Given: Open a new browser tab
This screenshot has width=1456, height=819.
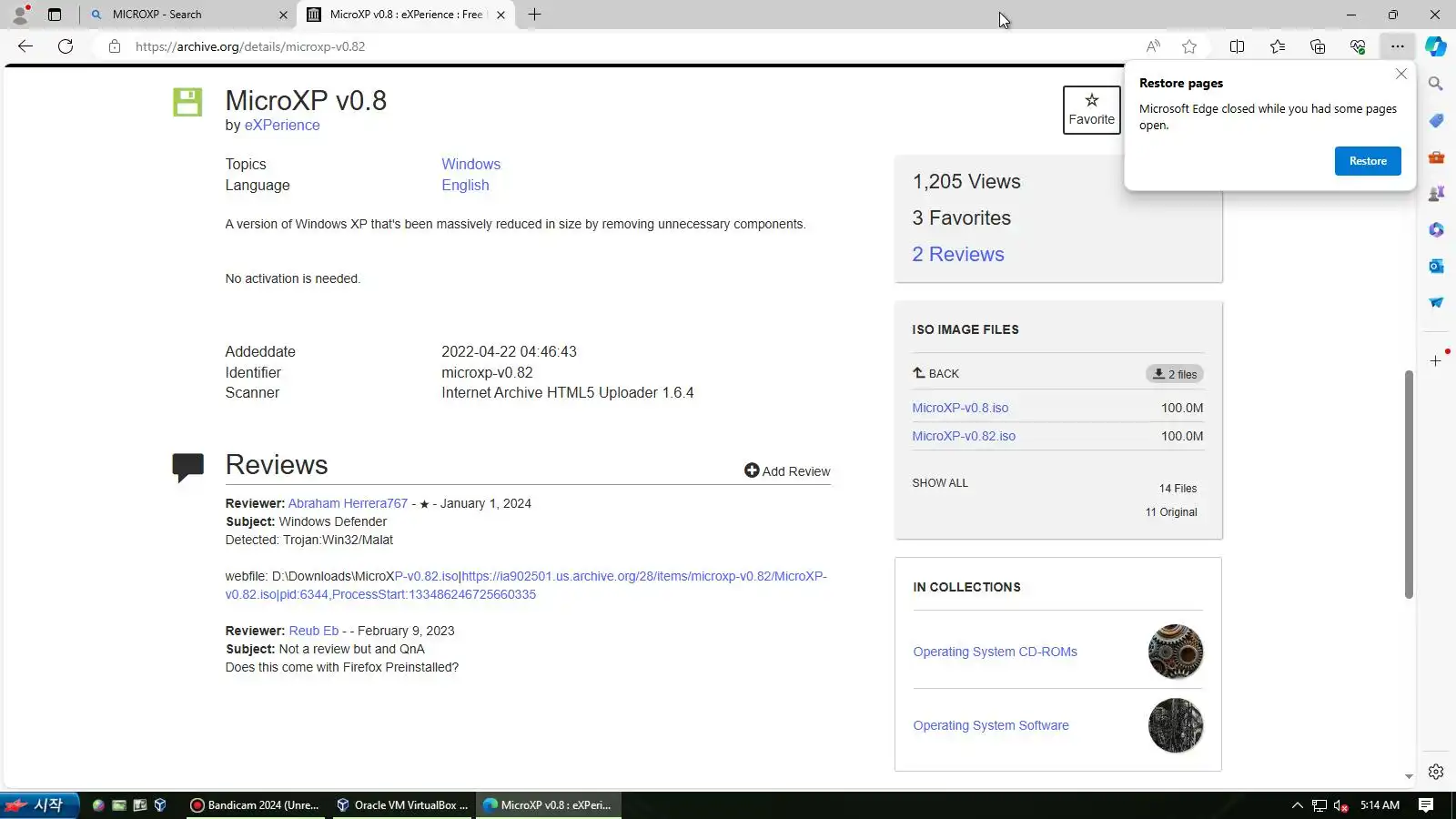Looking at the screenshot, I should click(534, 15).
